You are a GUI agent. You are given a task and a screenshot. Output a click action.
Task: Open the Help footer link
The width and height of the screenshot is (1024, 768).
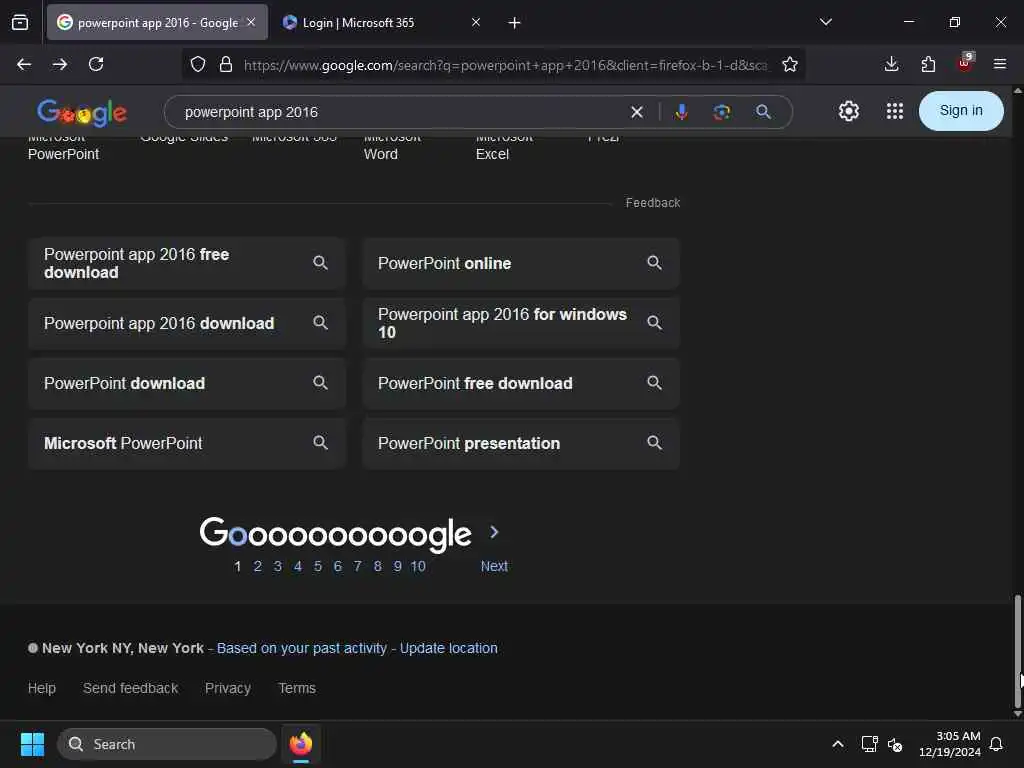(x=42, y=688)
